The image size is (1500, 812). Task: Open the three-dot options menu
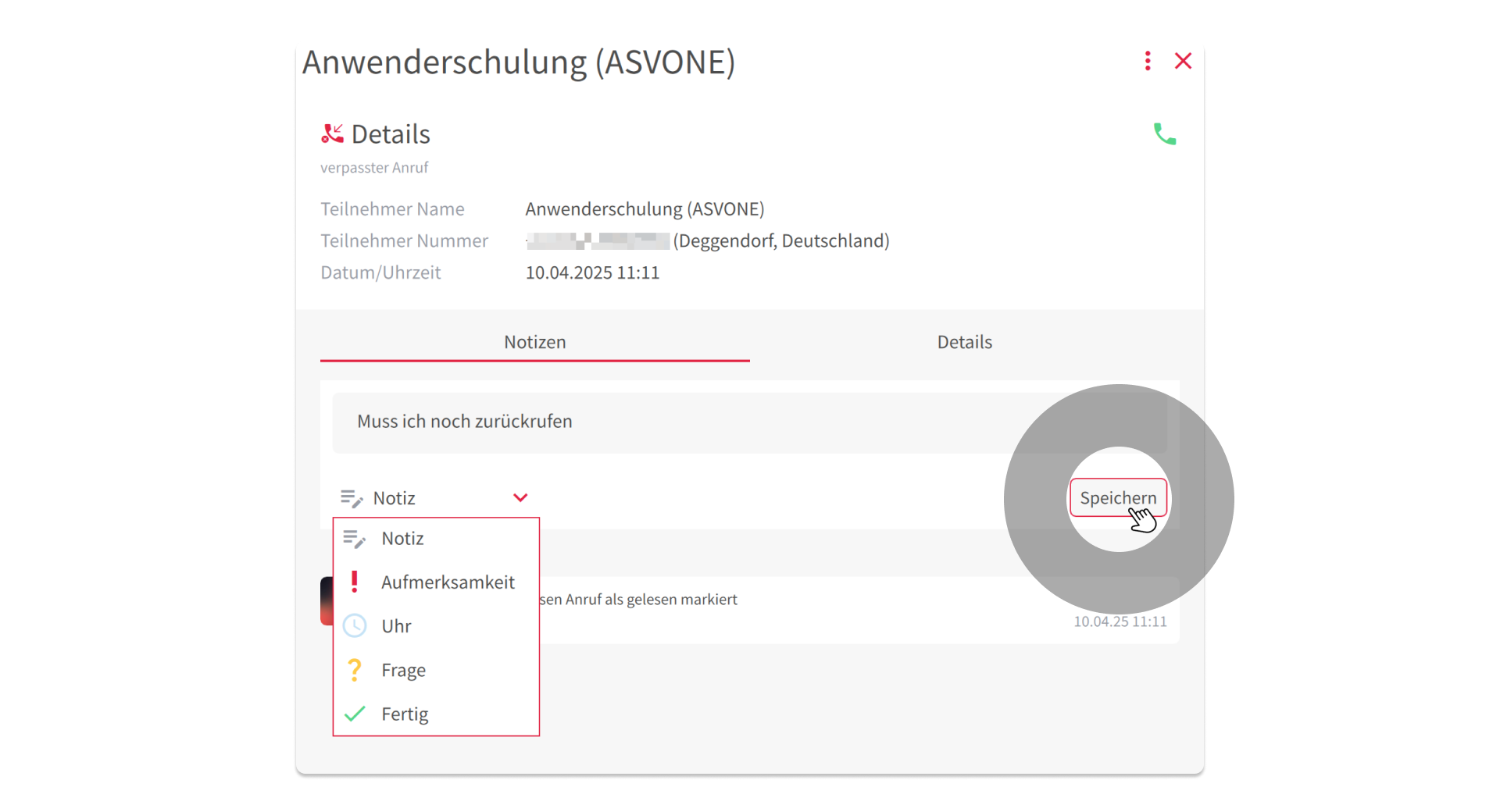[x=1147, y=61]
